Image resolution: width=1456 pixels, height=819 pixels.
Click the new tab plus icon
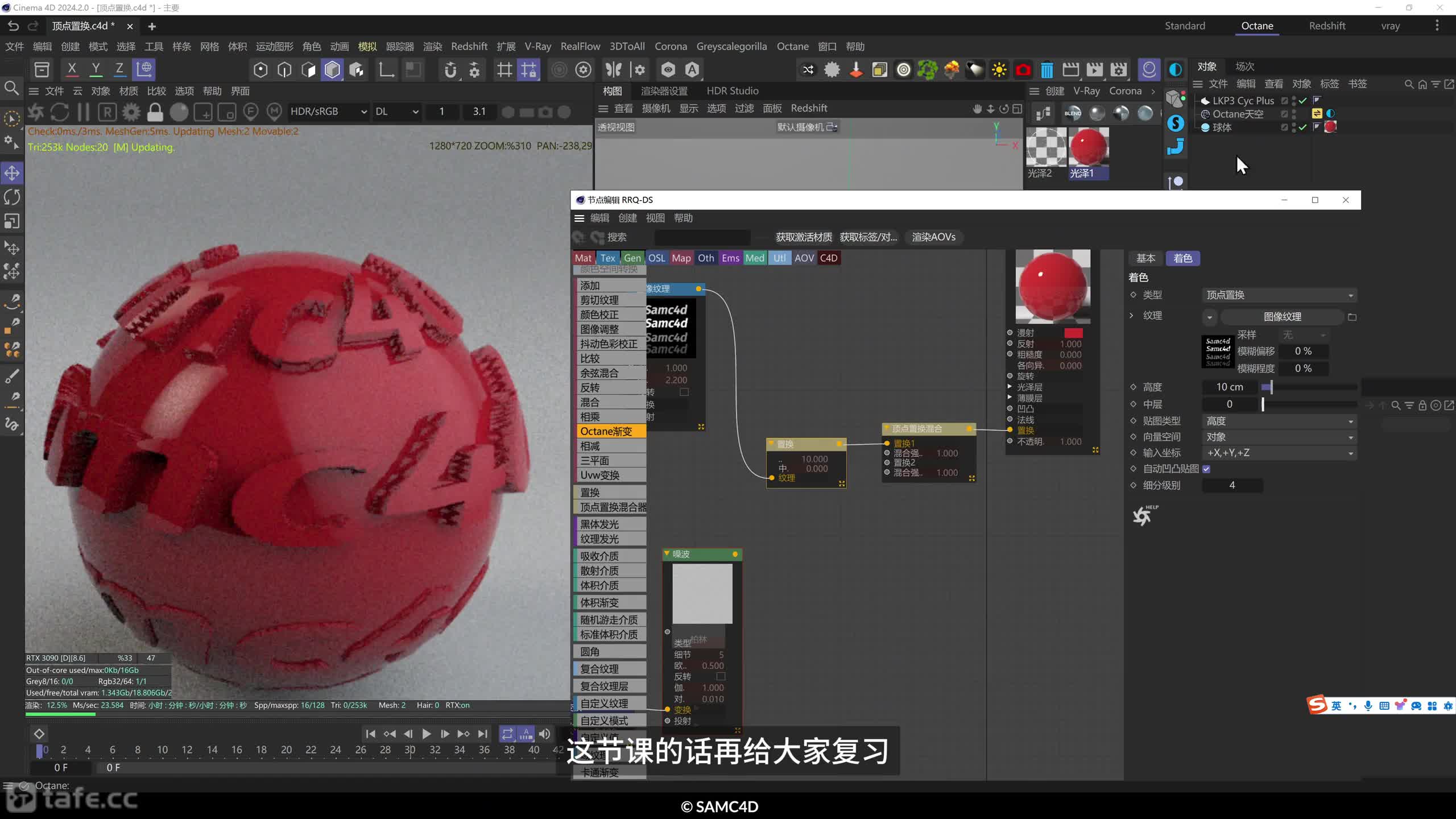coord(152,26)
